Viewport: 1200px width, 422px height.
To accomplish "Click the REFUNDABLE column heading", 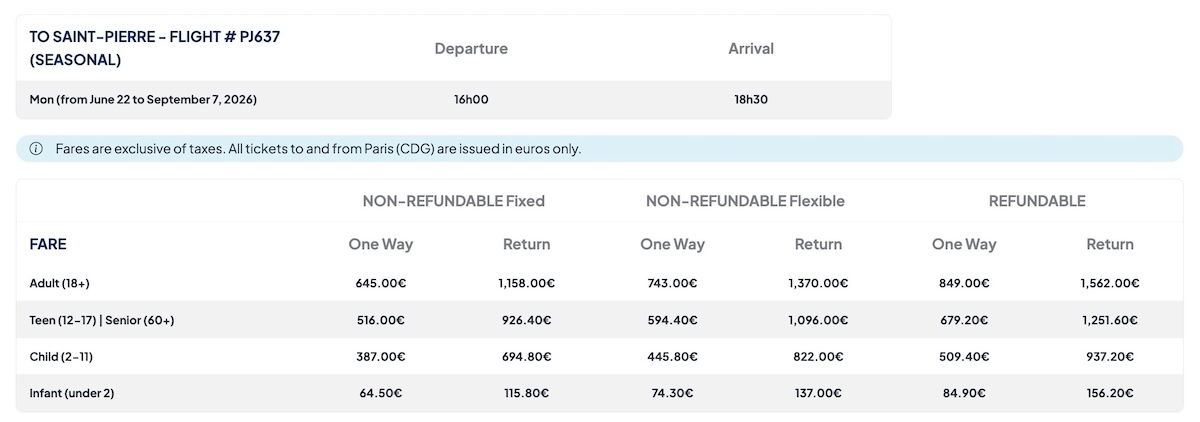I will click(1037, 201).
